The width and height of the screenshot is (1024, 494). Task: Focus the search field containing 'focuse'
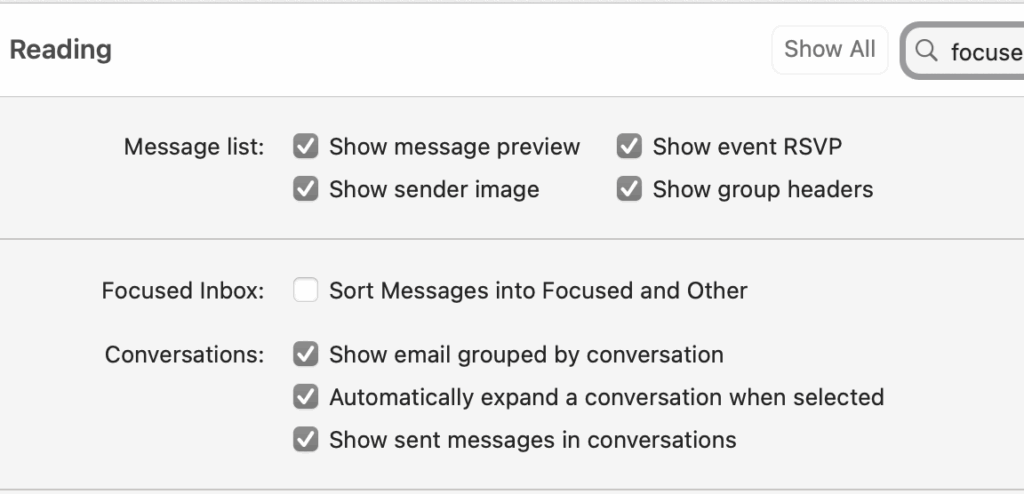[x=963, y=51]
